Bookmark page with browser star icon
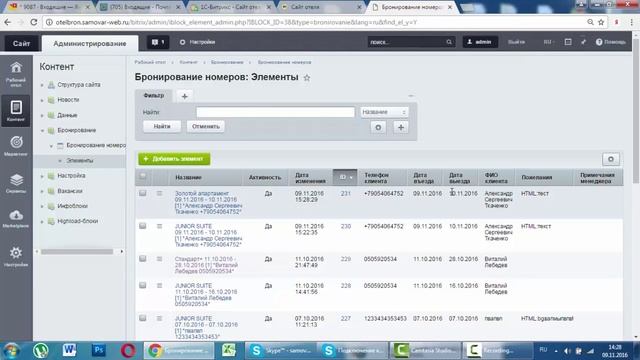 tap(601, 22)
